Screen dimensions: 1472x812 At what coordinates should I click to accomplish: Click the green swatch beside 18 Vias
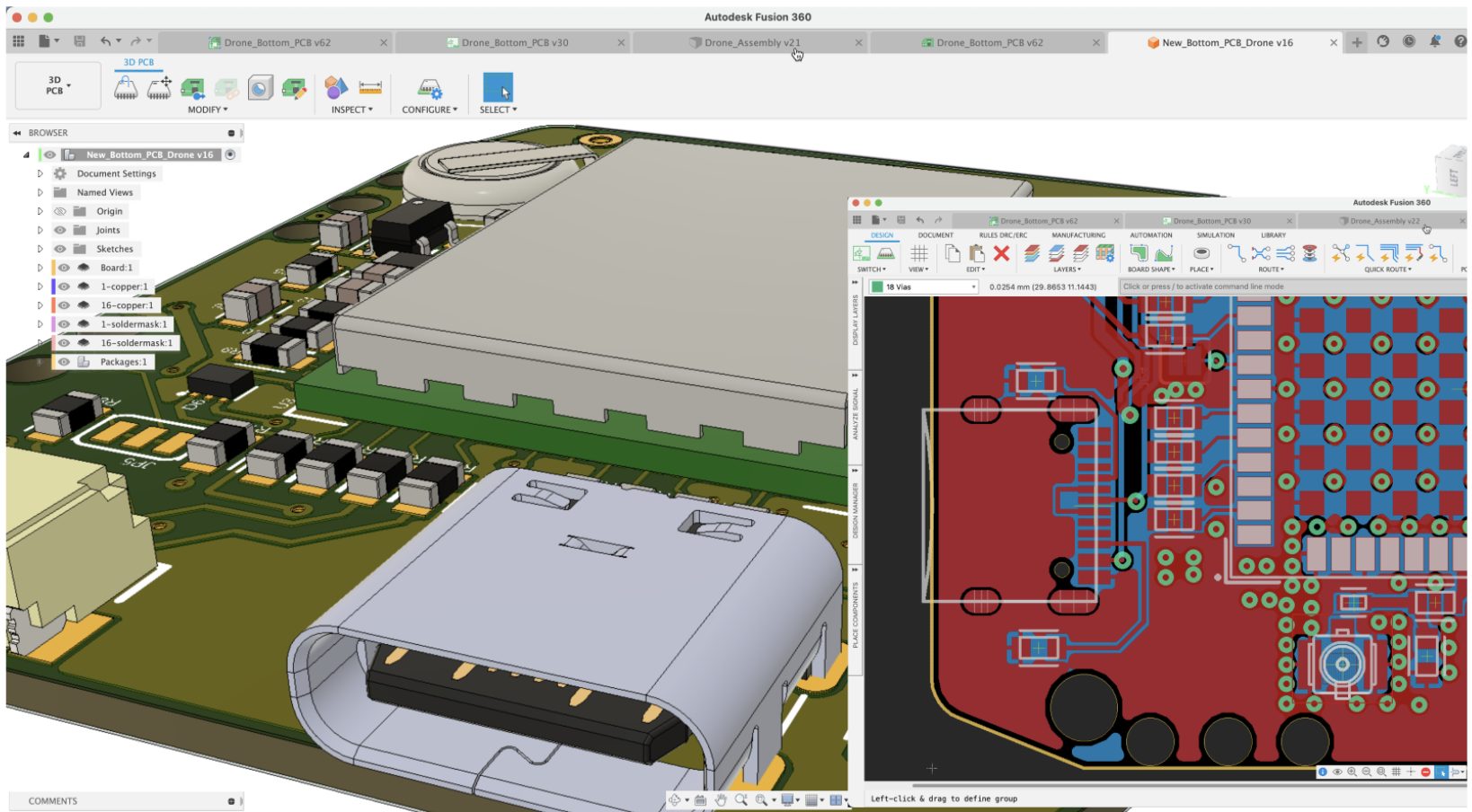click(x=877, y=287)
